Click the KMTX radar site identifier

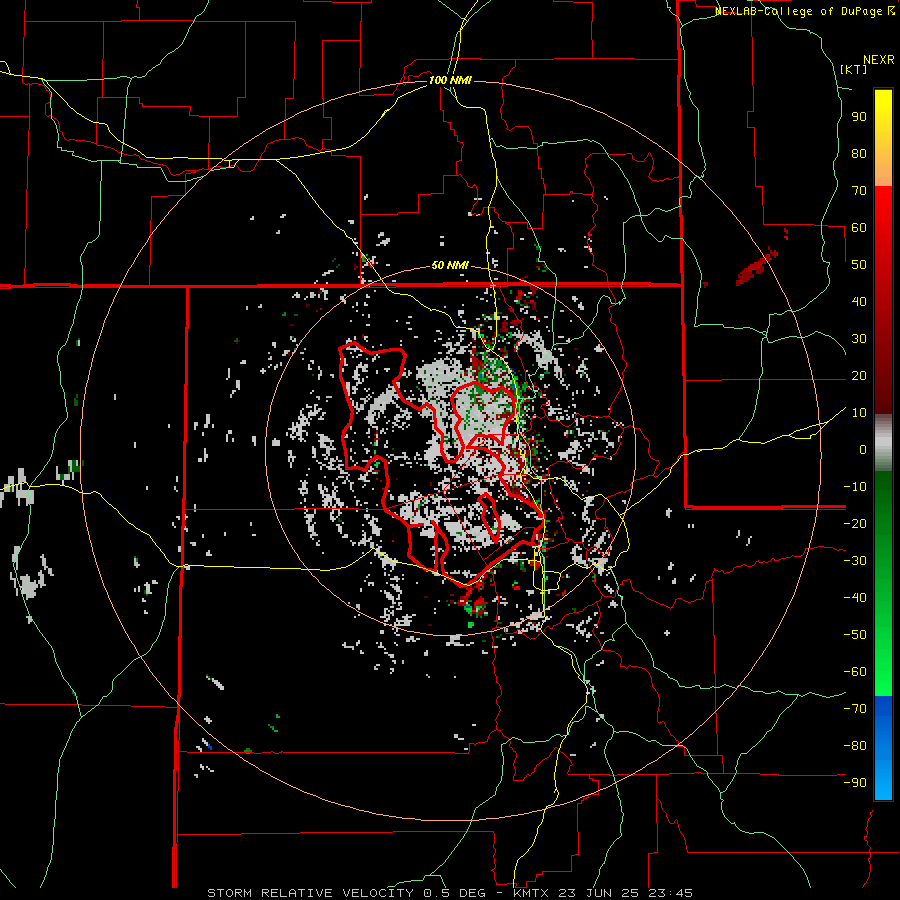pos(532,893)
